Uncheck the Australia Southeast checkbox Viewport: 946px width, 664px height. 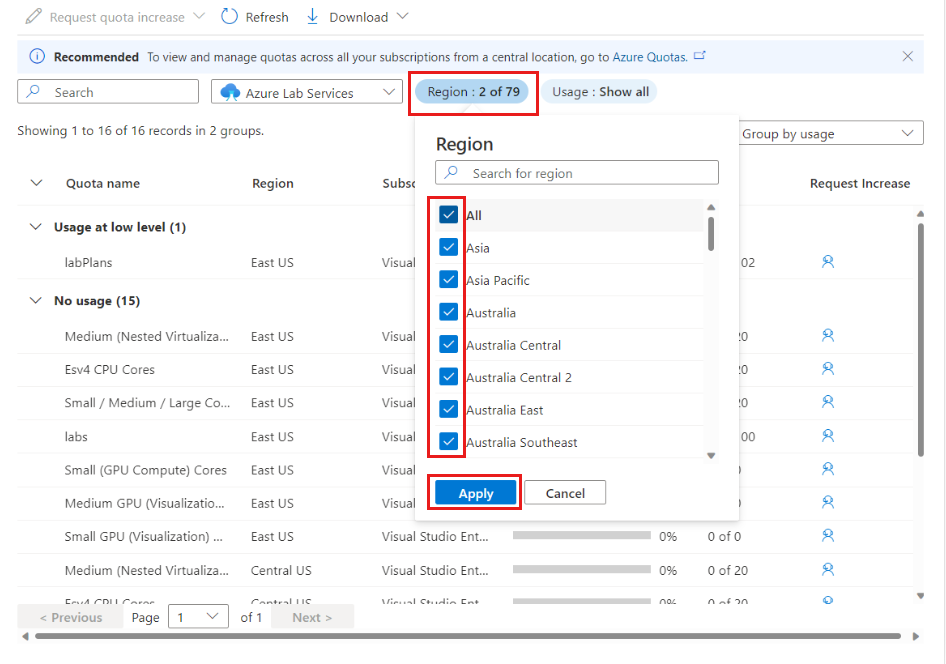point(448,441)
